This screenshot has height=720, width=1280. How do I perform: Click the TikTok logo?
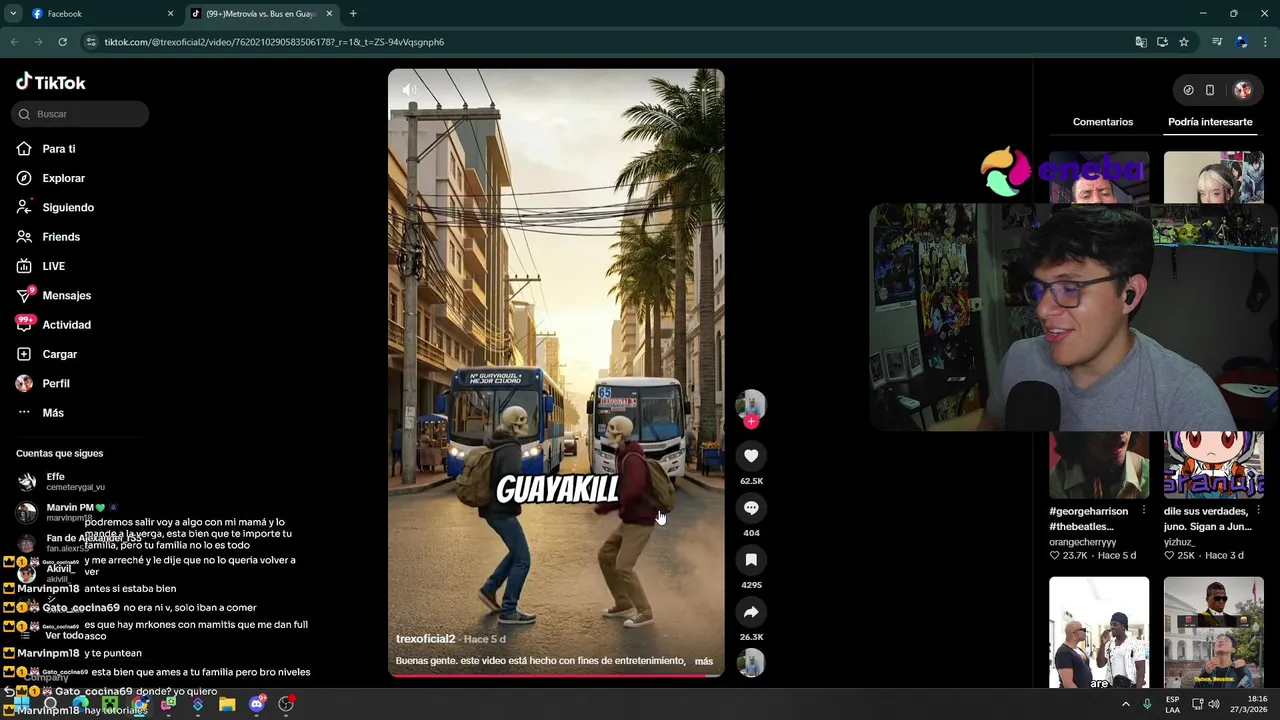click(x=51, y=82)
